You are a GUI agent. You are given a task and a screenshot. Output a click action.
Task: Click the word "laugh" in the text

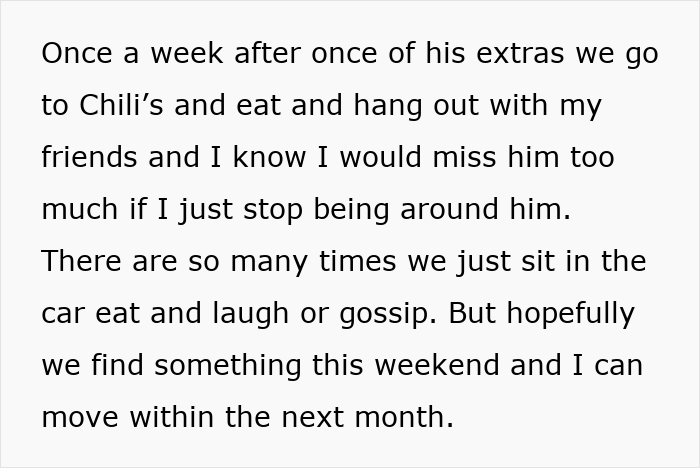[250, 313]
